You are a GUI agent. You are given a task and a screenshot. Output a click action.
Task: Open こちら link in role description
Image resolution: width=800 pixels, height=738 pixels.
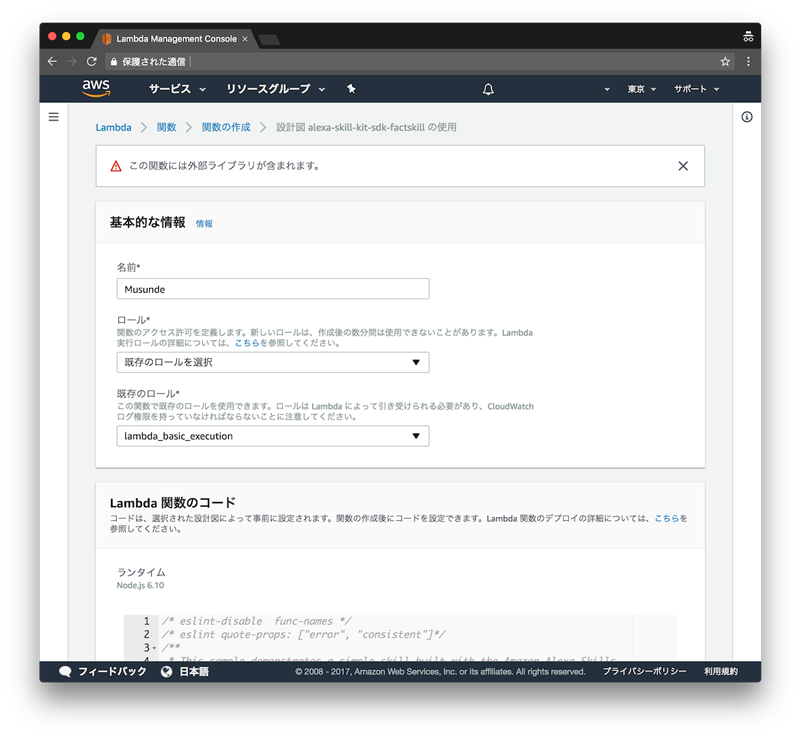(247, 343)
